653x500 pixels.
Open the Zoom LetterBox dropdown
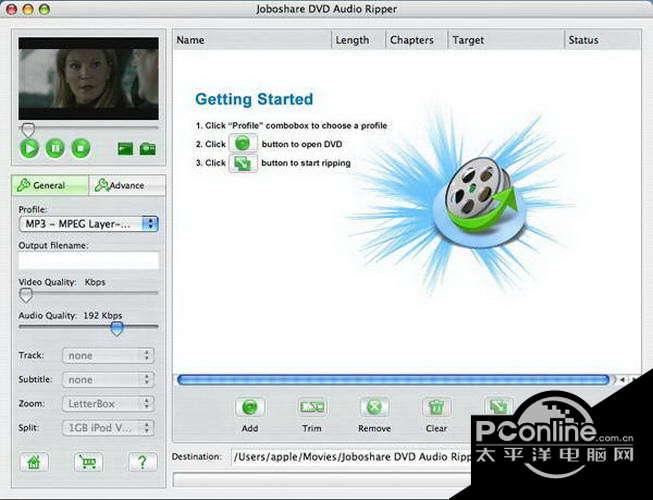pos(108,404)
